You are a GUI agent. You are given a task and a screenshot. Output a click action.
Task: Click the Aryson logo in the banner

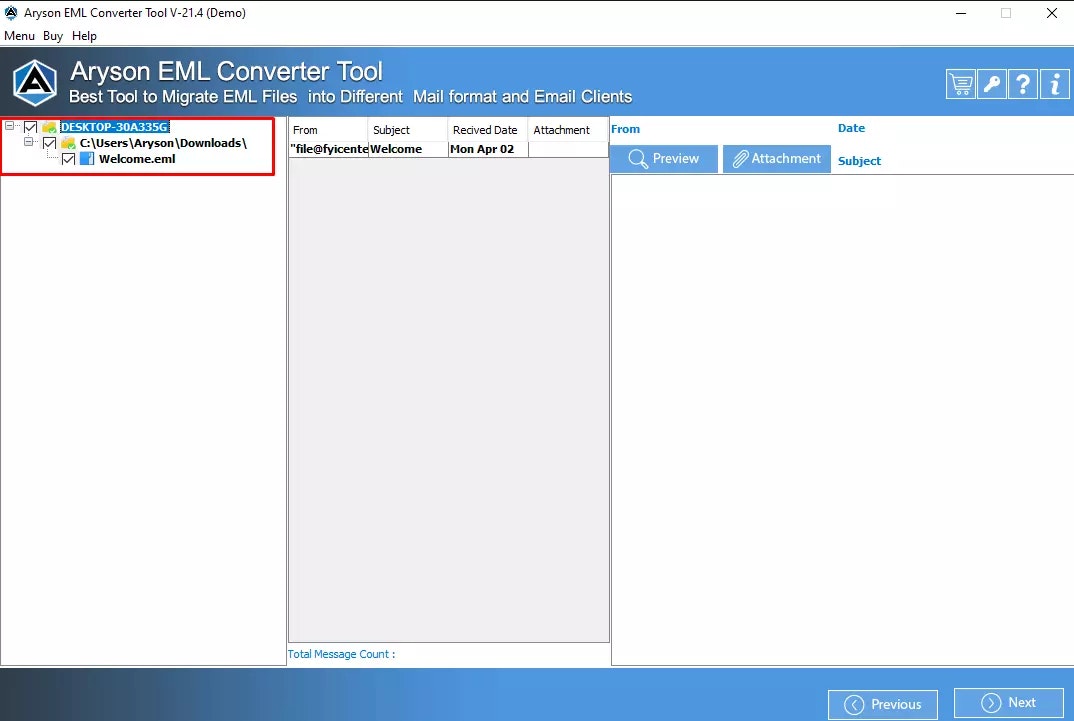coord(35,83)
